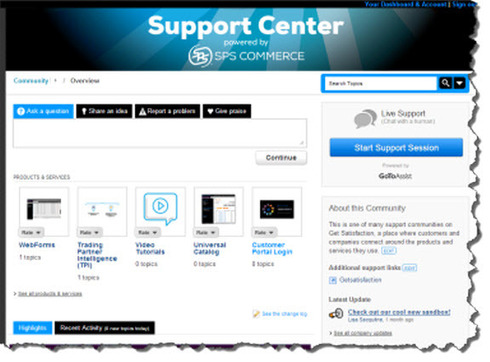Expand the Rate dropdown under Customer Portal Login
This screenshot has height=362, width=490.
click(264, 232)
